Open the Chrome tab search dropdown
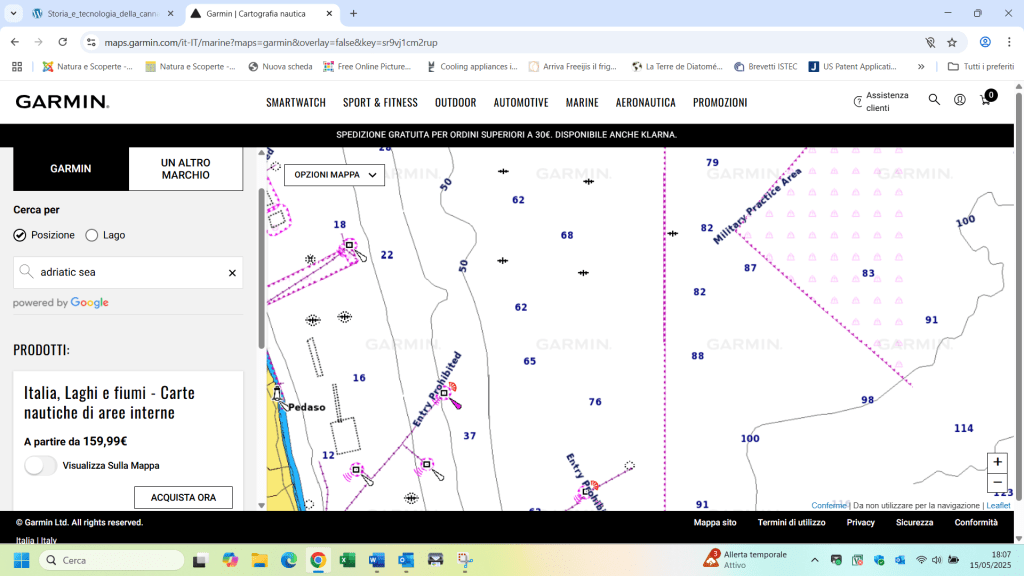1024x576 pixels. pyautogui.click(x=12, y=14)
